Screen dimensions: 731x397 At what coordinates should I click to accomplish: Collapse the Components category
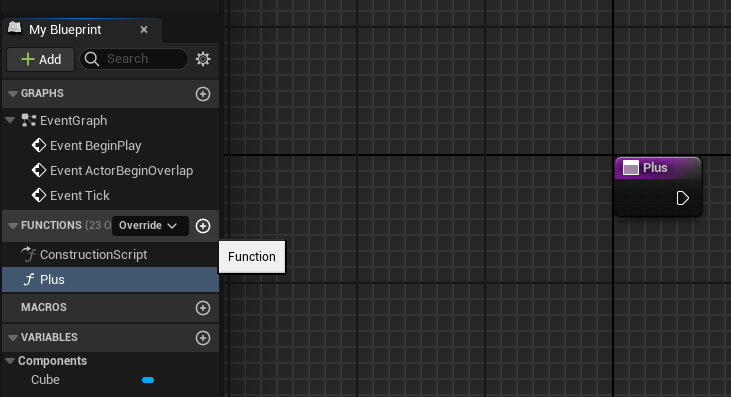point(10,361)
